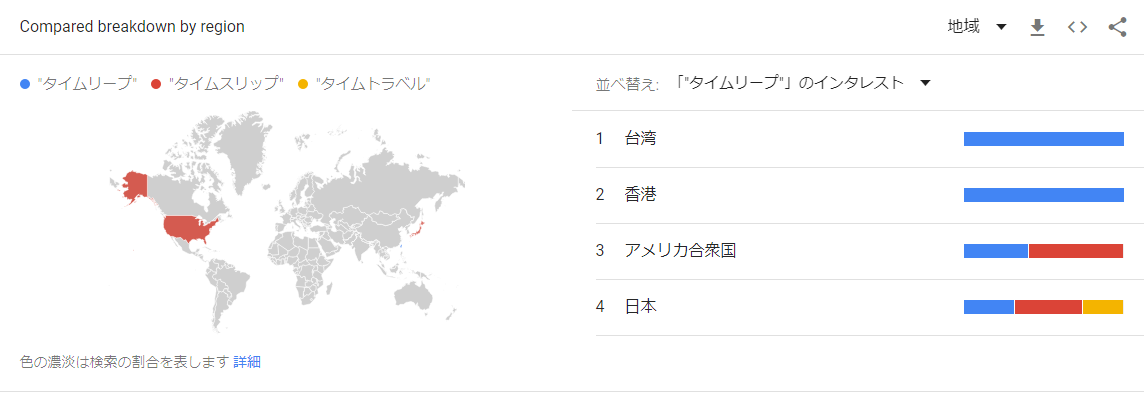This screenshot has height=400, width=1144.
Task: Click the red bar segment for アメリカ合衆国
Action: pyautogui.click(x=1076, y=251)
